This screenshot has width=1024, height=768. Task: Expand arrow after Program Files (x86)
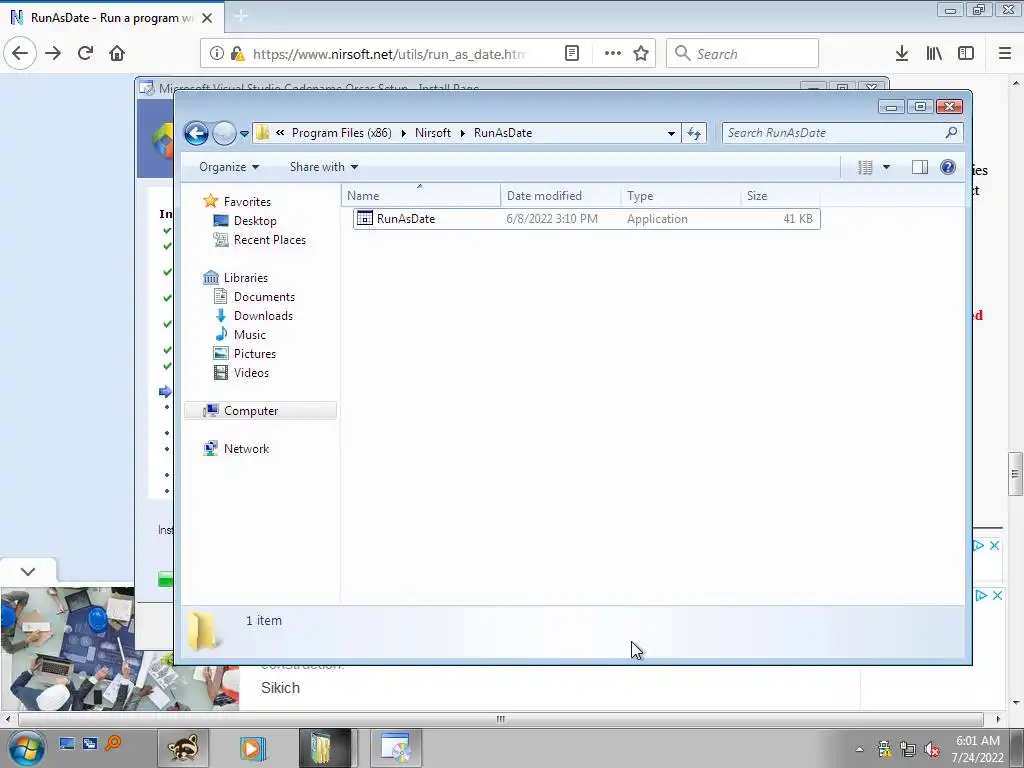click(x=404, y=133)
